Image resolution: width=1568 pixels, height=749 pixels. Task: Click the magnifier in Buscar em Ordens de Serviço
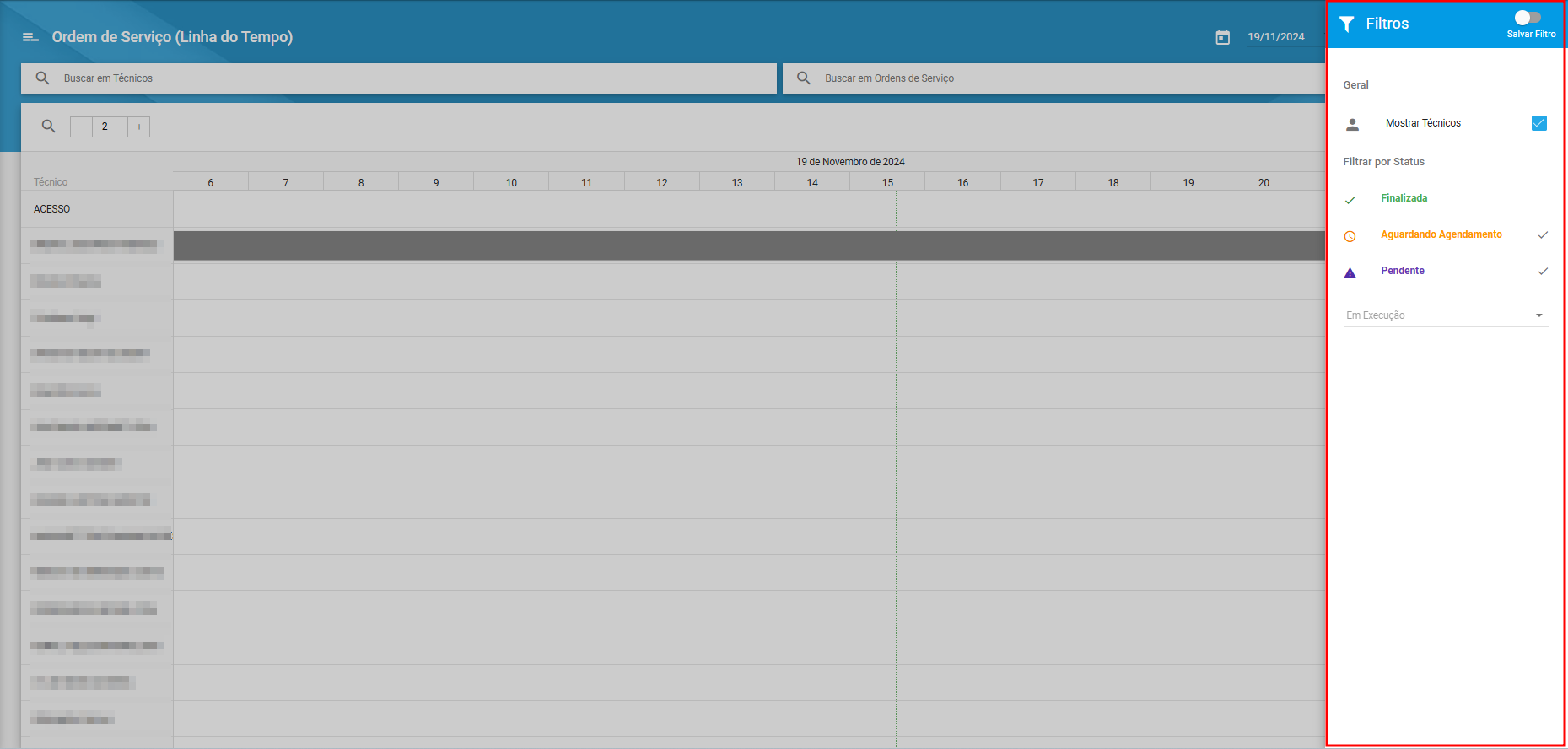coord(804,78)
